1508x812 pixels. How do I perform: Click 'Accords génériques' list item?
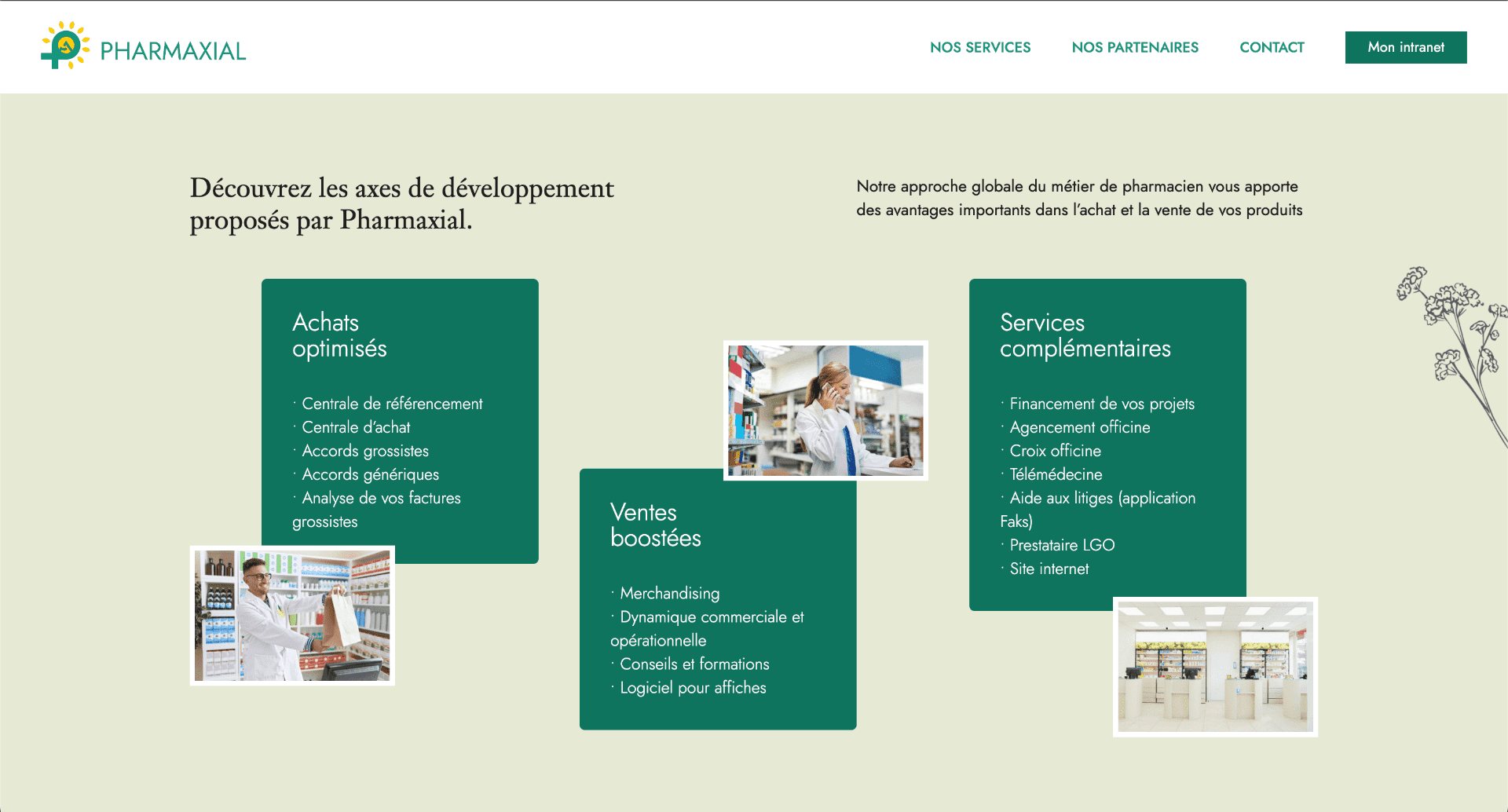pos(370,474)
